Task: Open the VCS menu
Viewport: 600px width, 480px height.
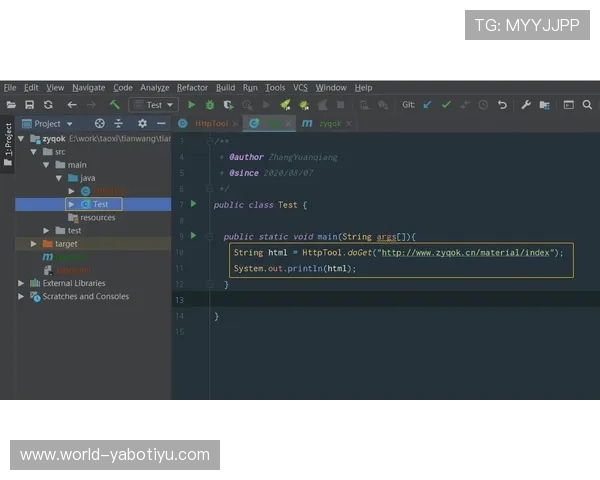Action: pyautogui.click(x=300, y=88)
